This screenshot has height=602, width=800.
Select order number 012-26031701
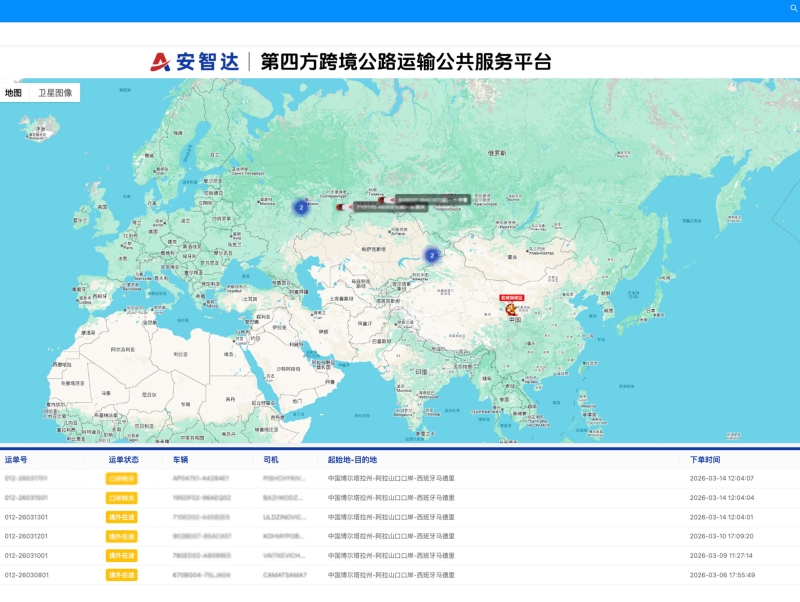pos(26,479)
